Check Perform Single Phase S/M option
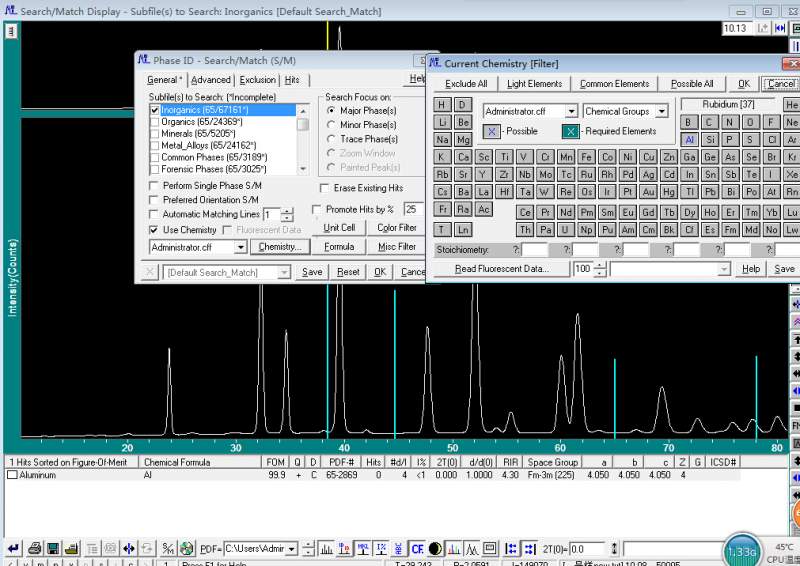This screenshot has width=800, height=566. [x=155, y=186]
